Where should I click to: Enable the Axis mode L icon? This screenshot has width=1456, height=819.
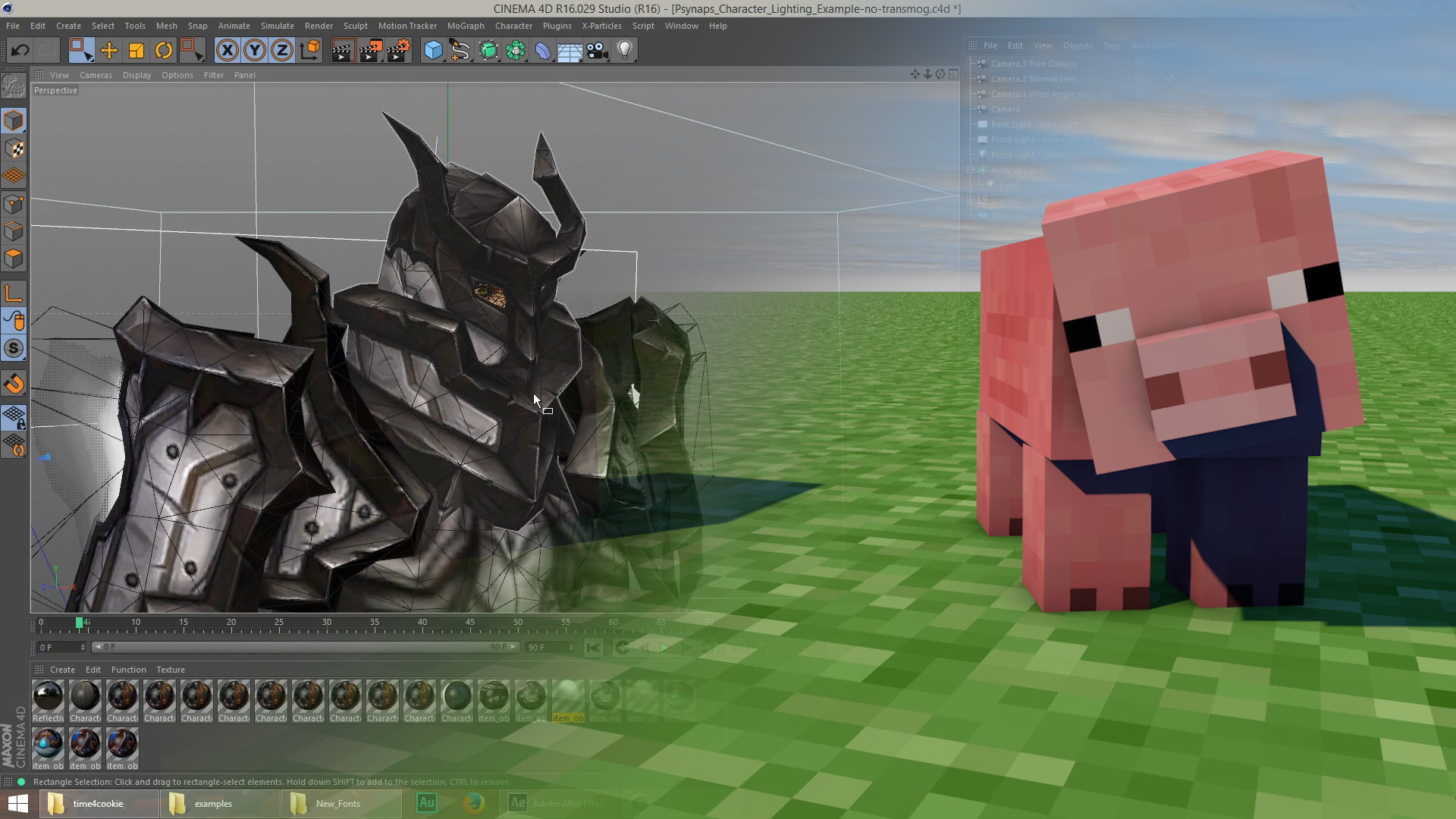coord(14,294)
